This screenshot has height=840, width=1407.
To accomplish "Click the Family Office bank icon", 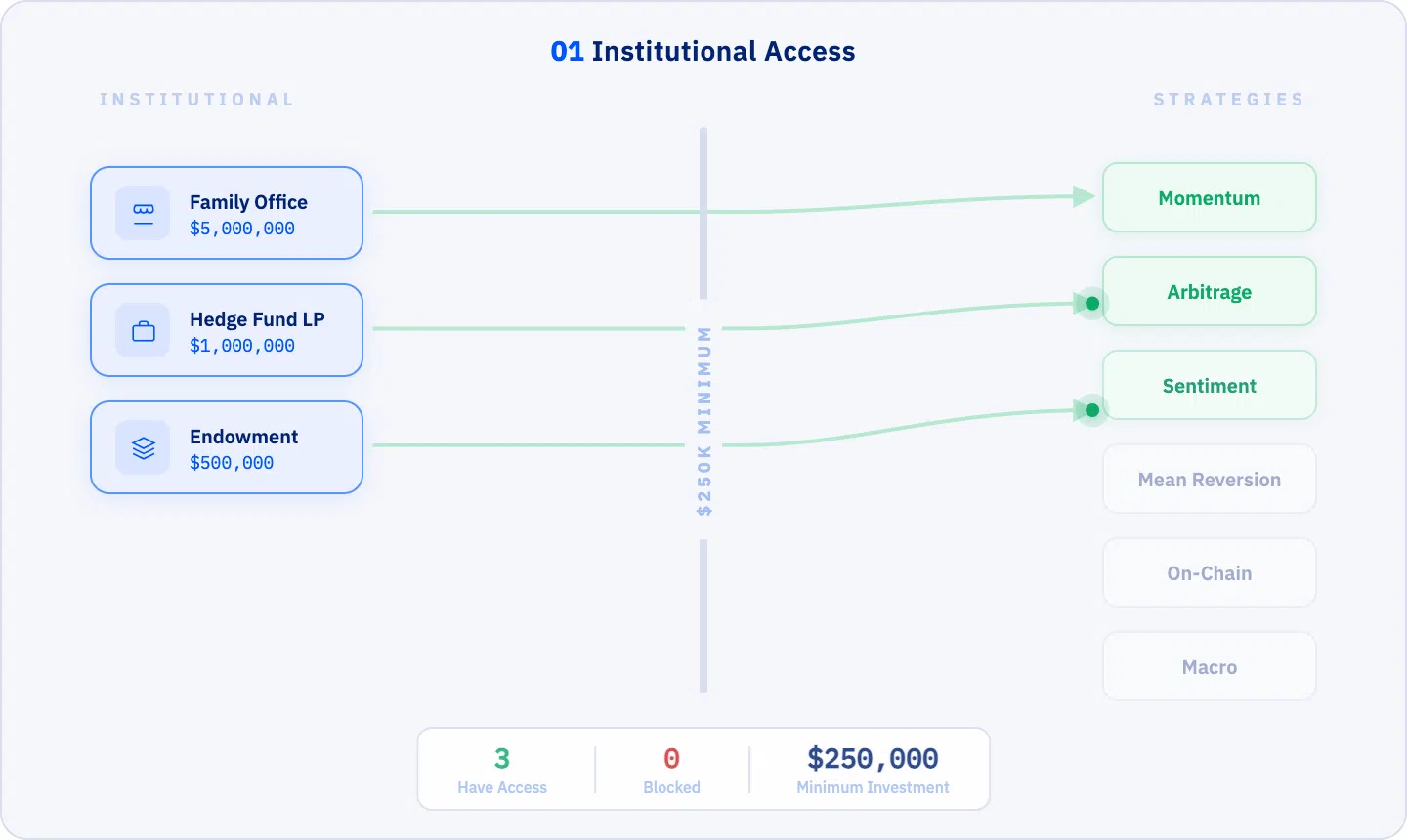I will pos(144,213).
